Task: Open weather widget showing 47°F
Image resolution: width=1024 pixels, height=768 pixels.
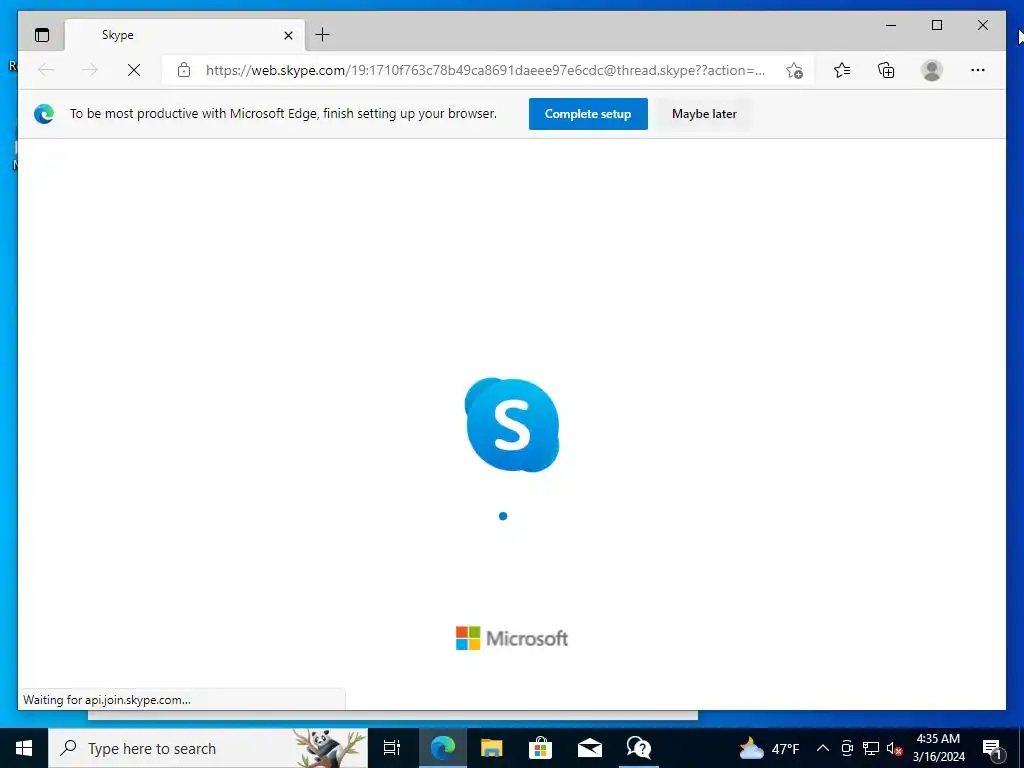Action: coord(769,748)
